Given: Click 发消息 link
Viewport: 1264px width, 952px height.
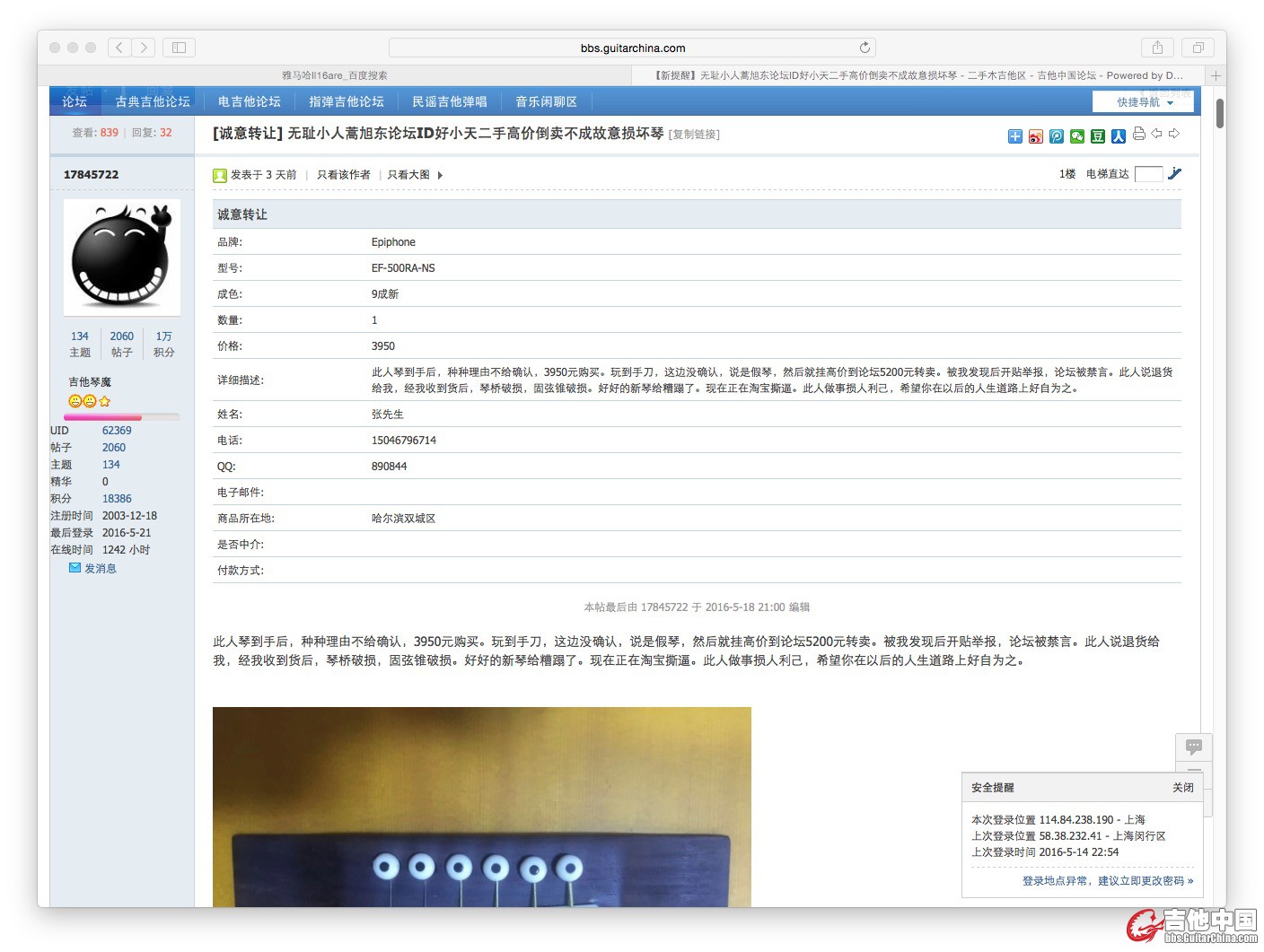Looking at the screenshot, I should [x=101, y=568].
